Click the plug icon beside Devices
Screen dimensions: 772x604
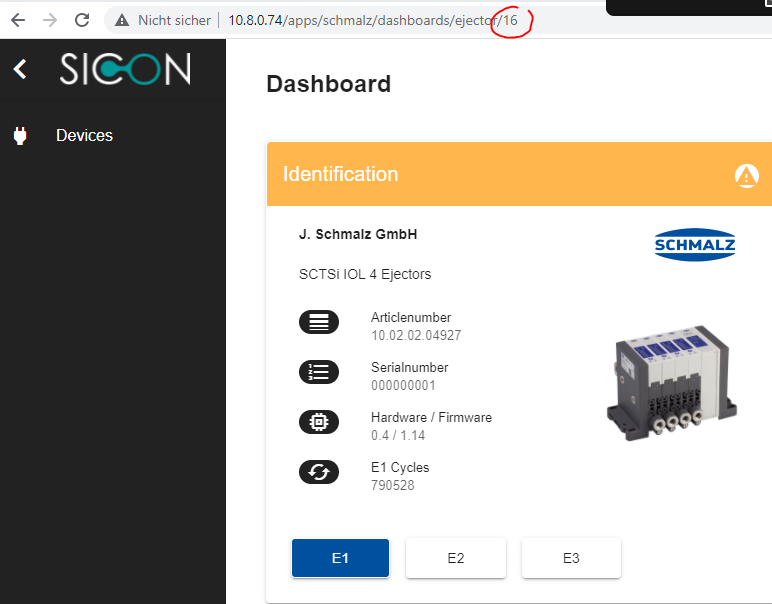coord(20,136)
